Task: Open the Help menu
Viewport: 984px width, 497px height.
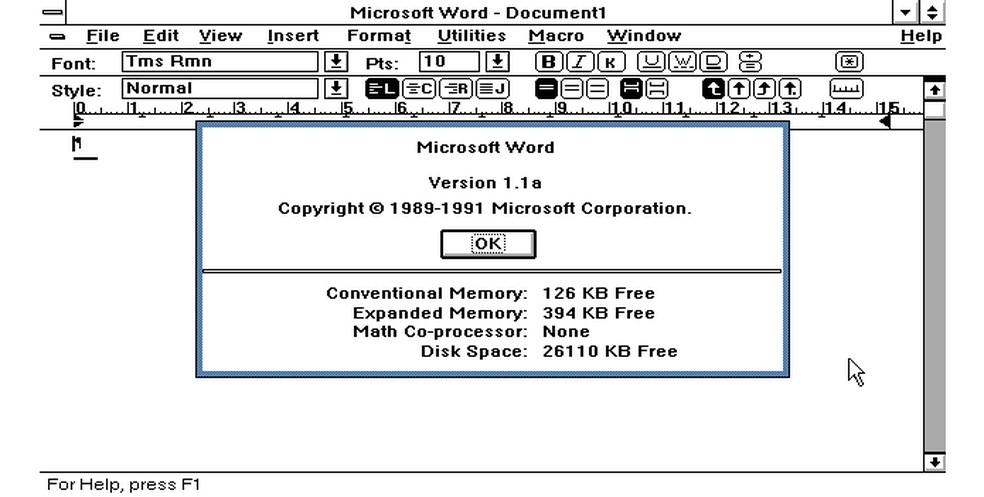Action: coord(921,36)
